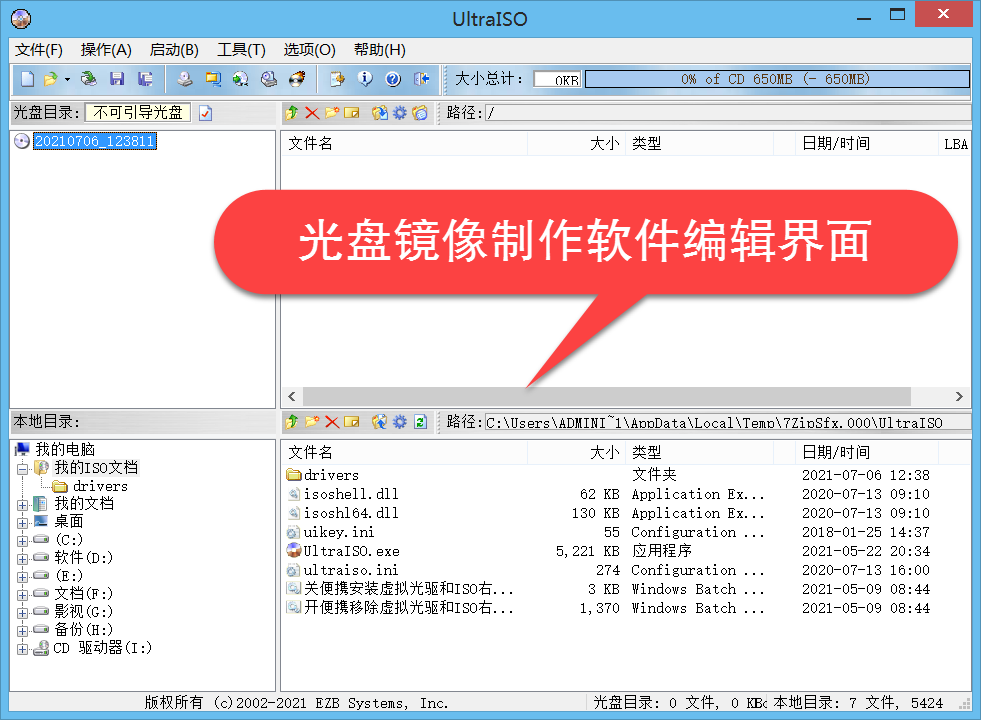Show image info with the 'i' icon
Screen dimensions: 981x720
tap(365, 79)
